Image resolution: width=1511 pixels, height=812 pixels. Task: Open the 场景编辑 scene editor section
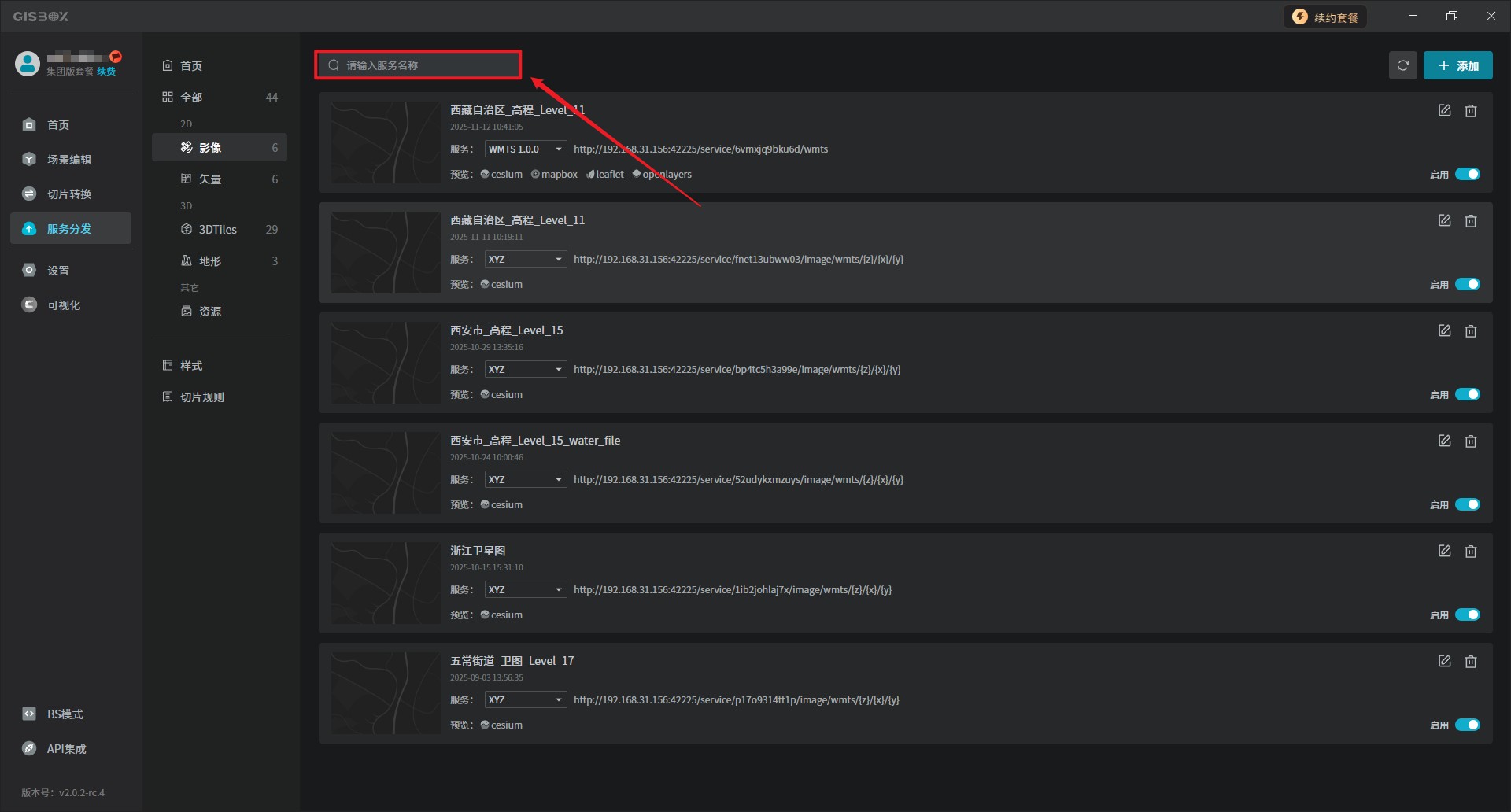pyautogui.click(x=69, y=160)
